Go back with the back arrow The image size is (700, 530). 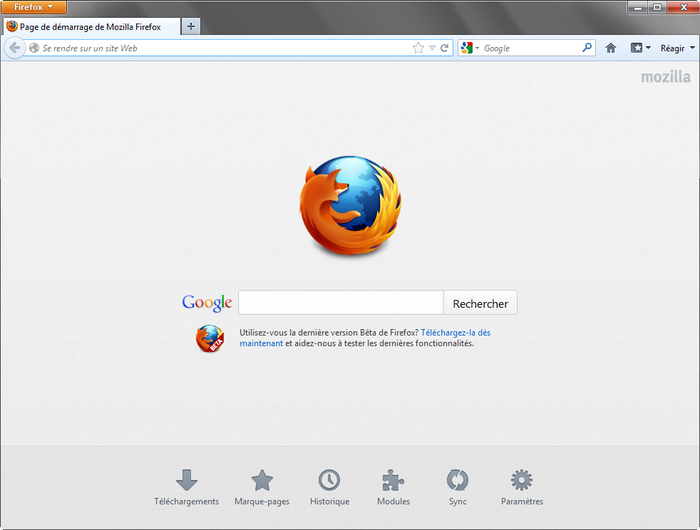tap(15, 48)
